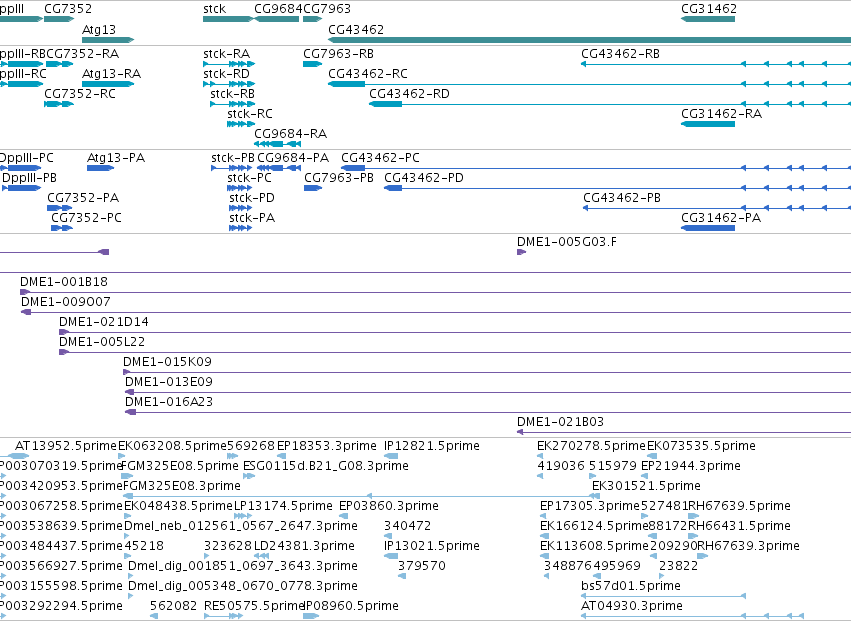Click EST label IP13021.5prime

coord(432,547)
